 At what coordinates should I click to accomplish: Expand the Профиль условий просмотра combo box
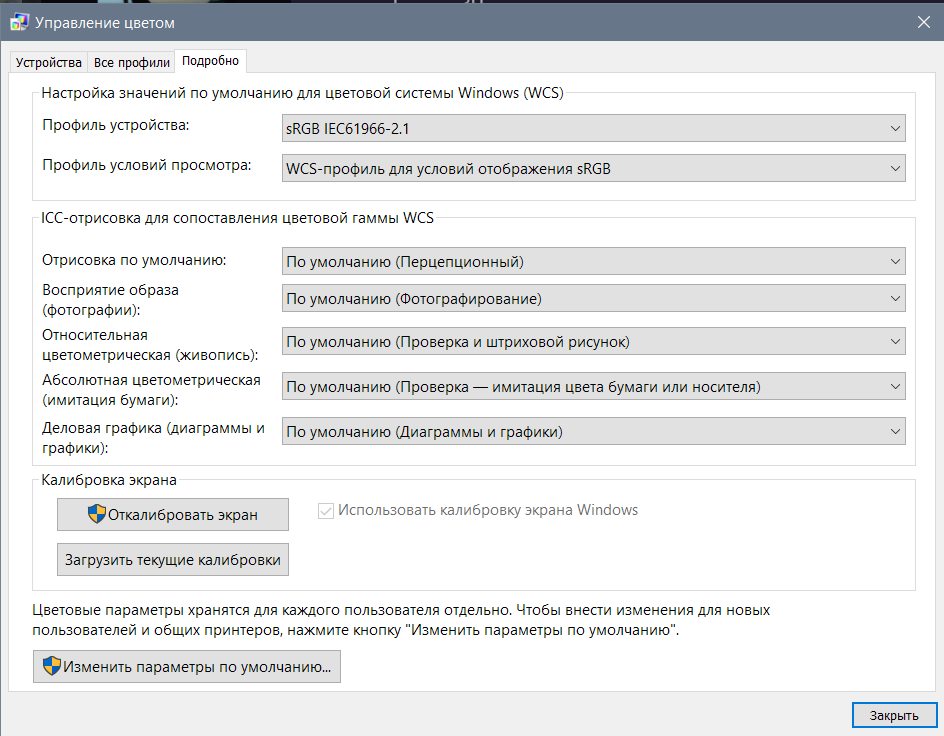(594, 169)
